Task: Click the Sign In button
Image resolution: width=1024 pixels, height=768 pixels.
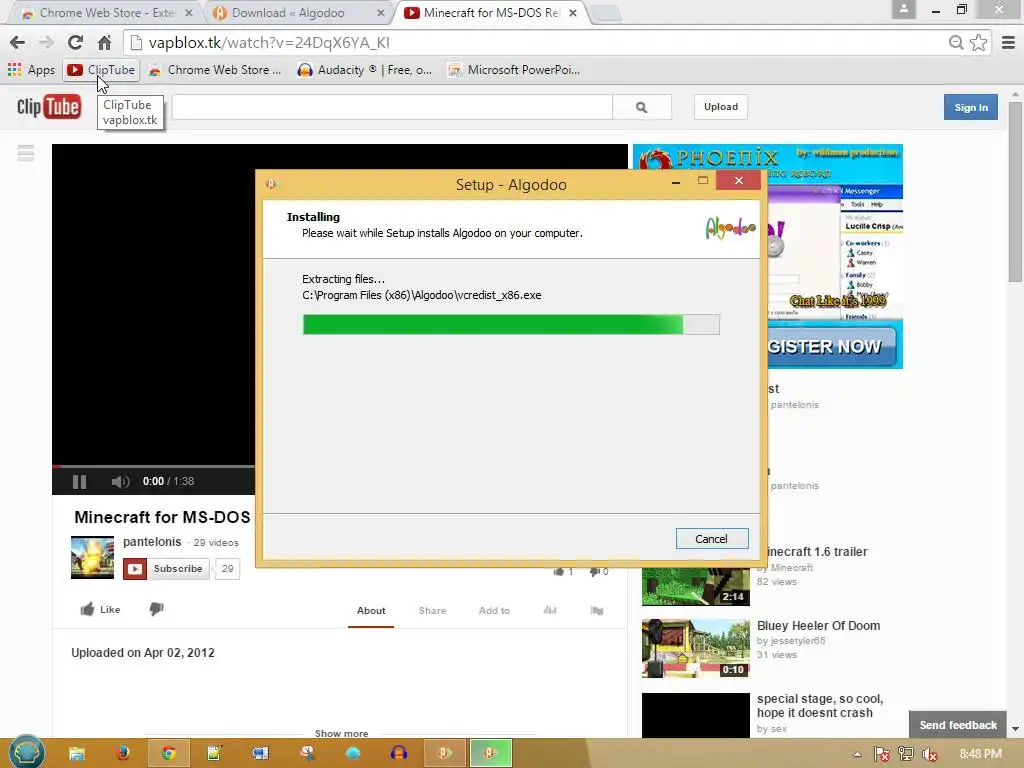Action: (970, 107)
